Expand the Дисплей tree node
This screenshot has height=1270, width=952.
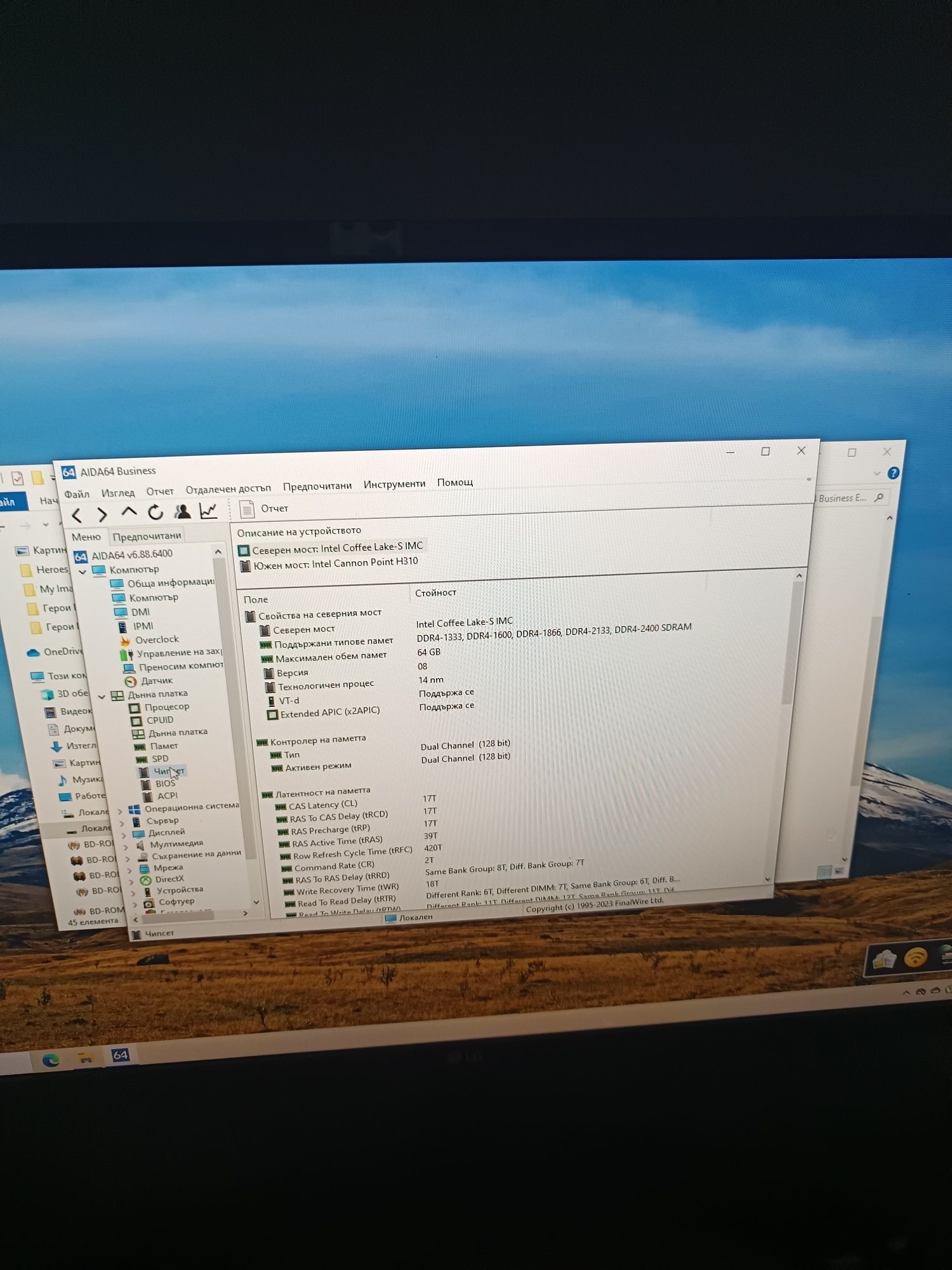(x=124, y=834)
